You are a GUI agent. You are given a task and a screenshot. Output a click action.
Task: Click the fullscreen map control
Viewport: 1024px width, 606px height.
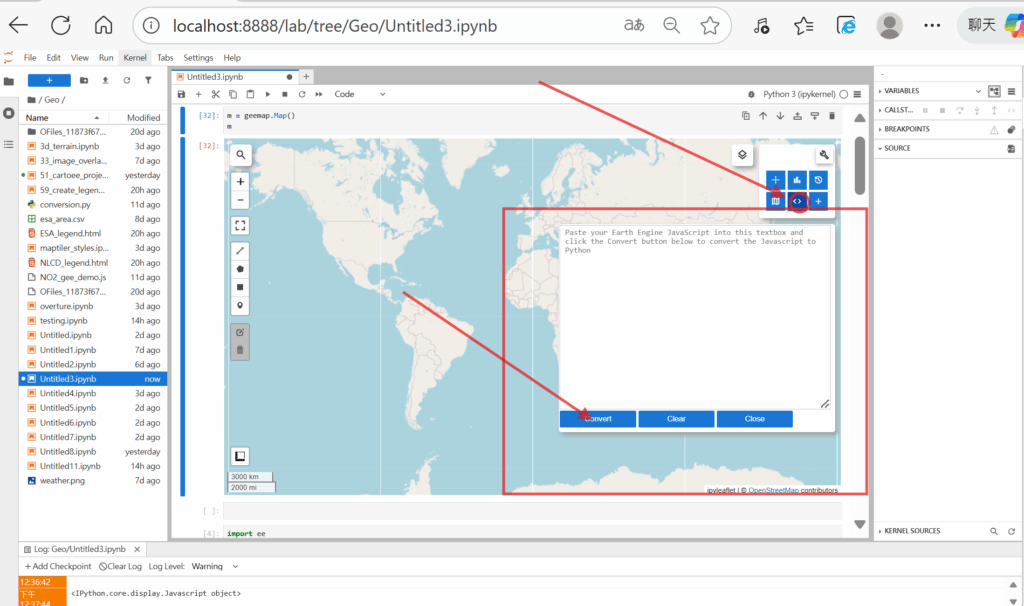(240, 225)
